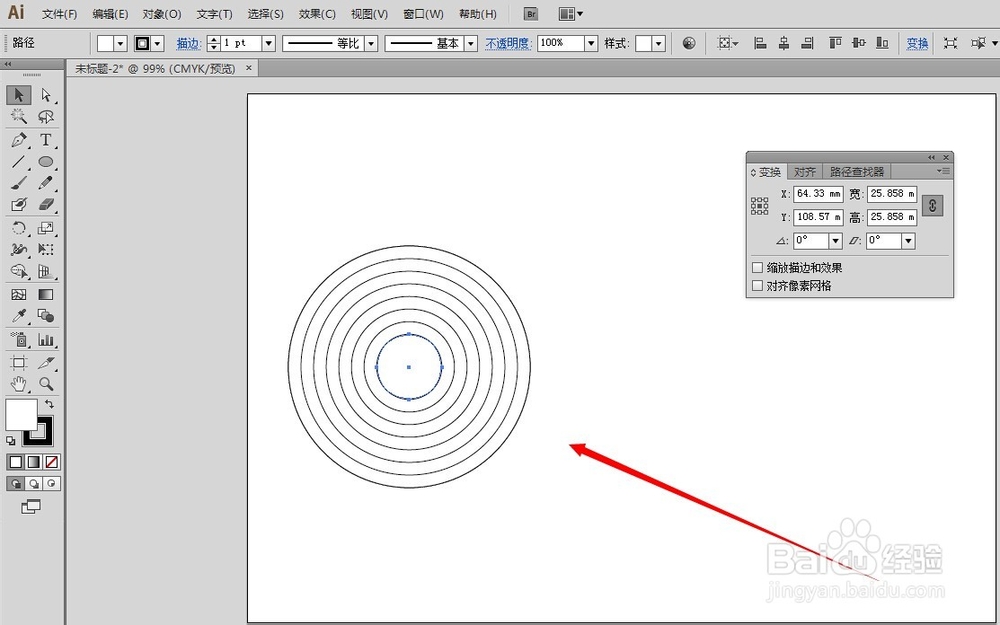The image size is (1000, 625).
Task: Select the Ellipse tool
Action: [45, 161]
